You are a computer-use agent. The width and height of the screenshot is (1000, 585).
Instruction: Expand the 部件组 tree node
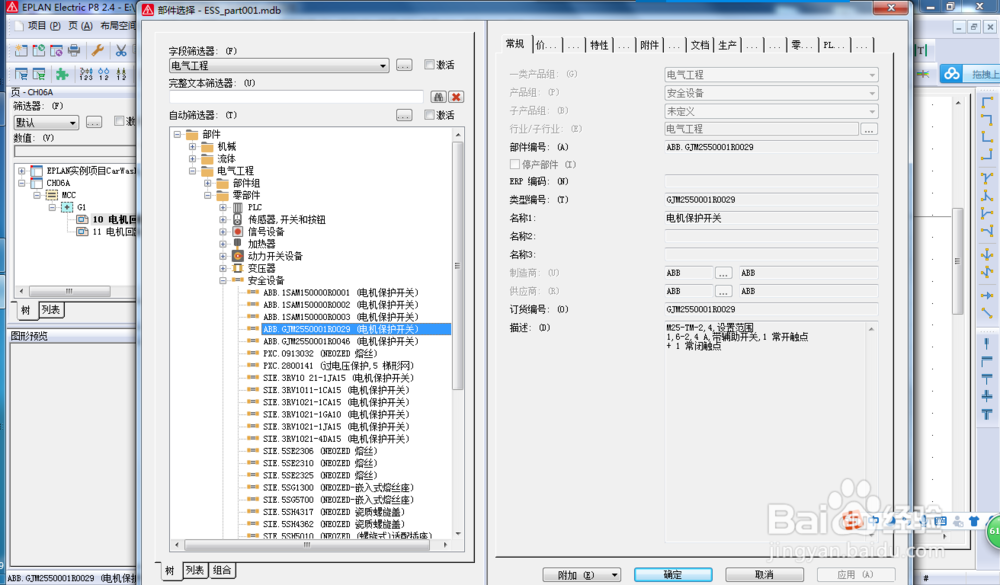click(x=207, y=183)
